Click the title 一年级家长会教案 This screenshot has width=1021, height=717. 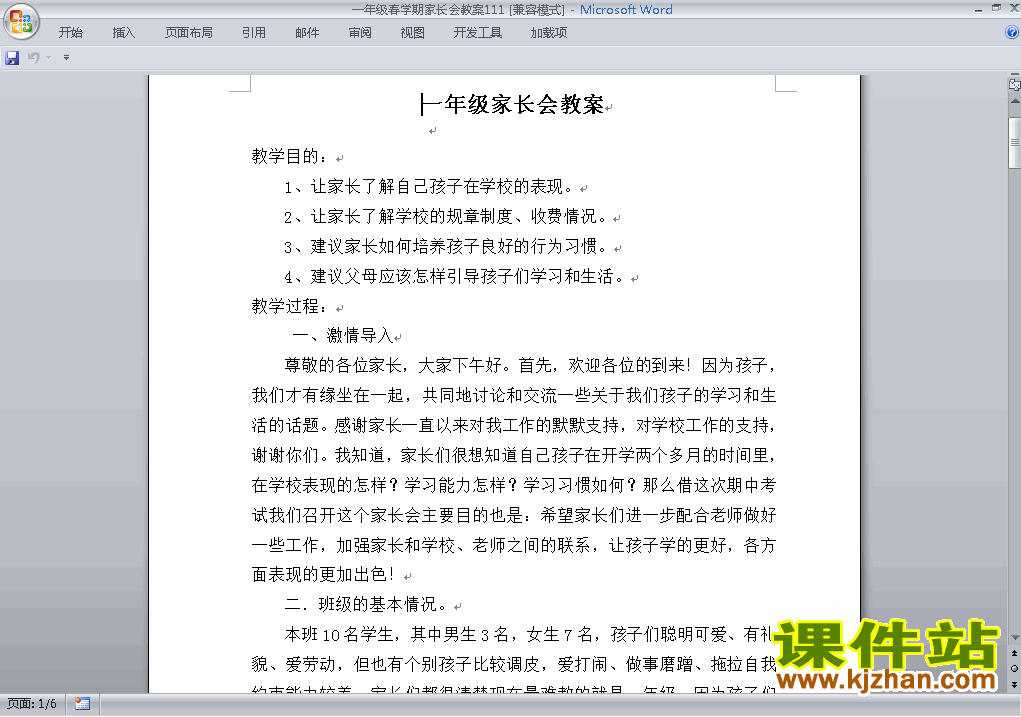click(x=512, y=104)
